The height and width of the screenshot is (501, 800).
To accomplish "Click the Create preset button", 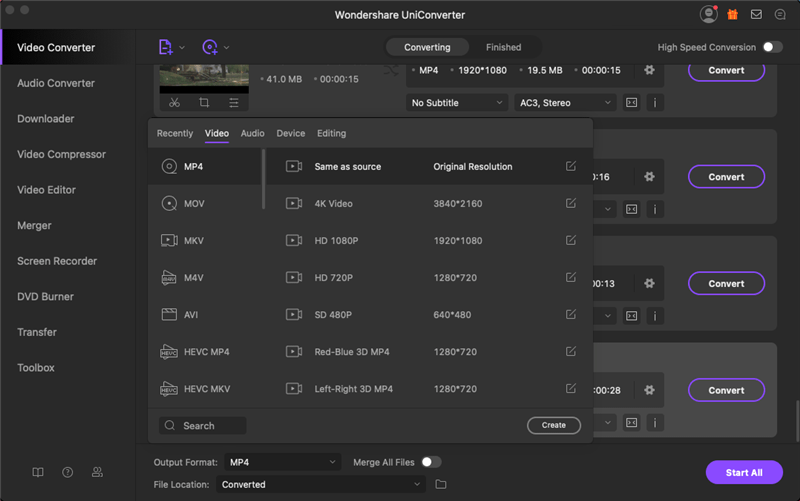I will (x=554, y=425).
